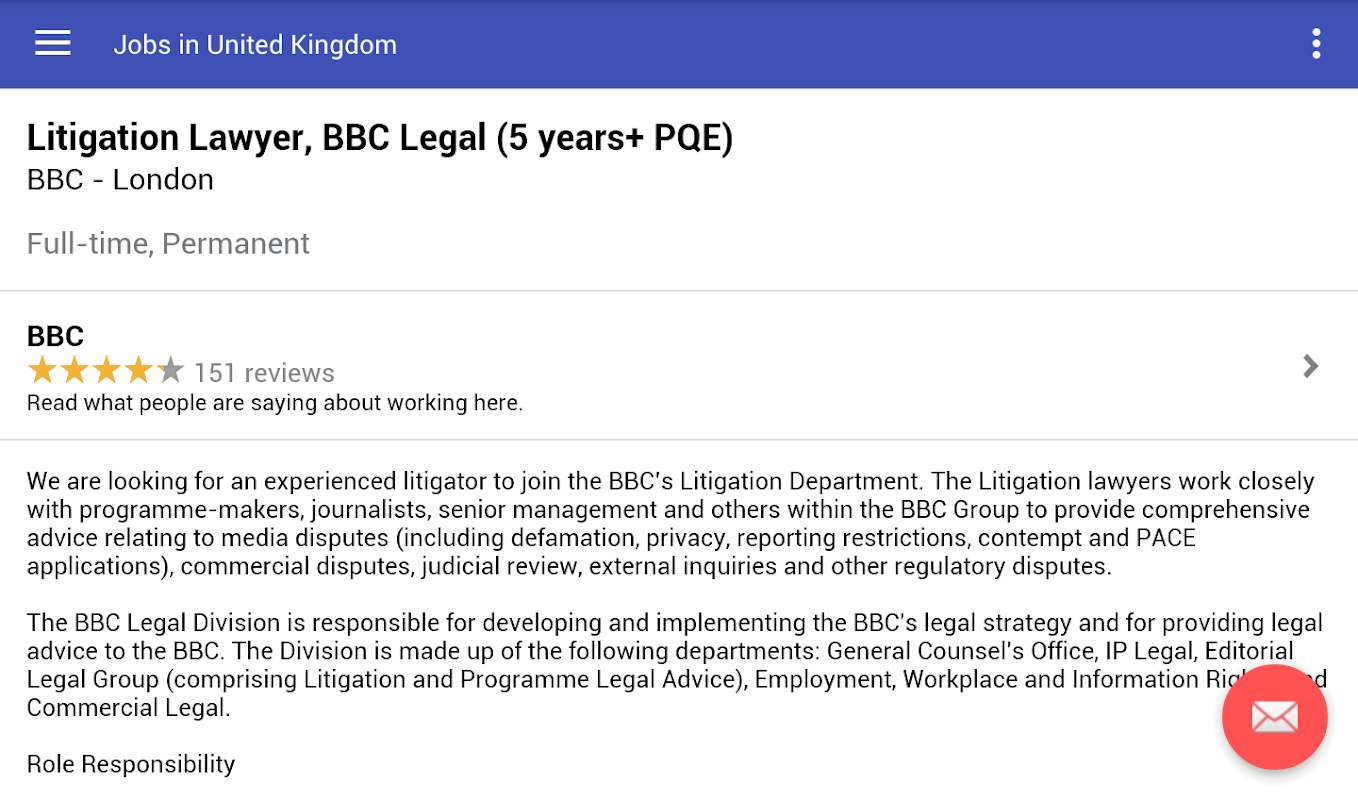Click the 'Jobs in United Kingdom' title
1358x800 pixels.
point(255,45)
